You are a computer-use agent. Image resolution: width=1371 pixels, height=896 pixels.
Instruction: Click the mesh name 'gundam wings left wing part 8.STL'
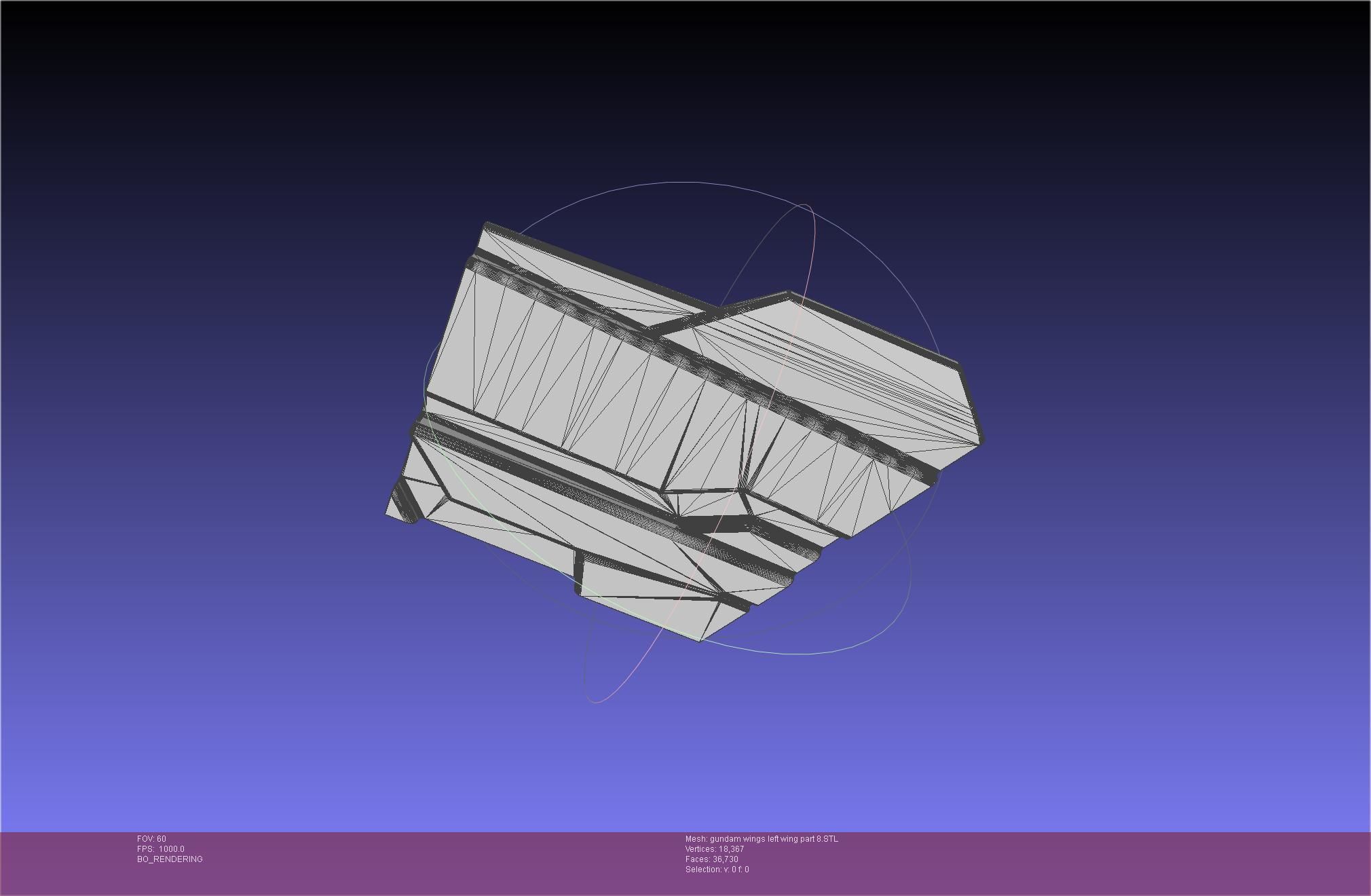click(x=774, y=839)
